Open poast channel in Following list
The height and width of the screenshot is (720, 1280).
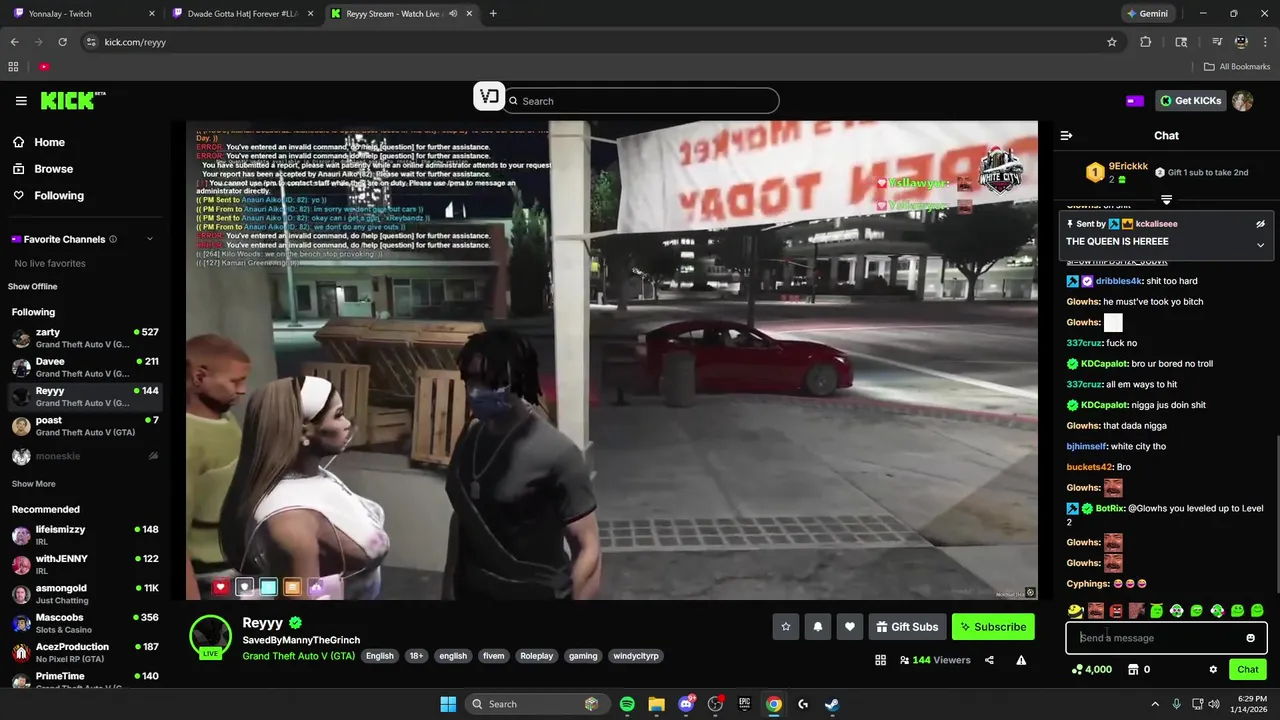coord(85,426)
